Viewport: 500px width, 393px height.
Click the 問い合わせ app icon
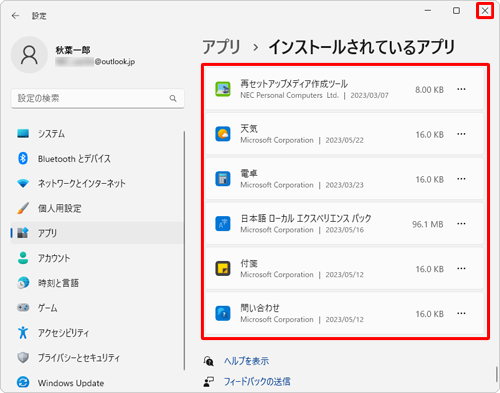pos(223,313)
